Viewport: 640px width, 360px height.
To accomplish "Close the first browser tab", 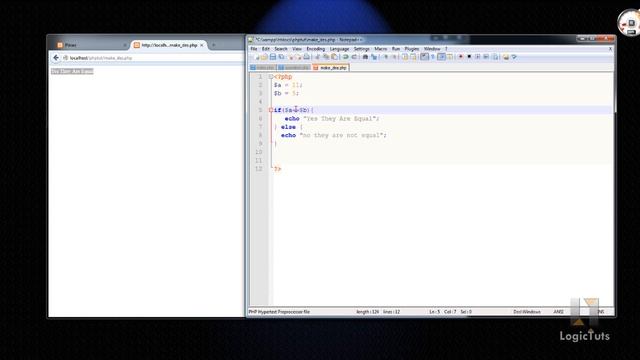I will pos(124,45).
